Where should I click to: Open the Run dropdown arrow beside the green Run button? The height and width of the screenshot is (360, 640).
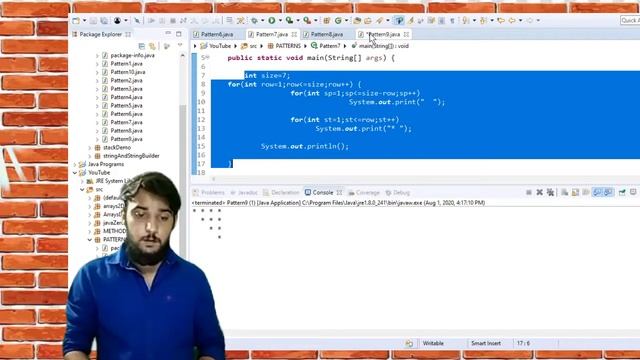click(x=280, y=20)
